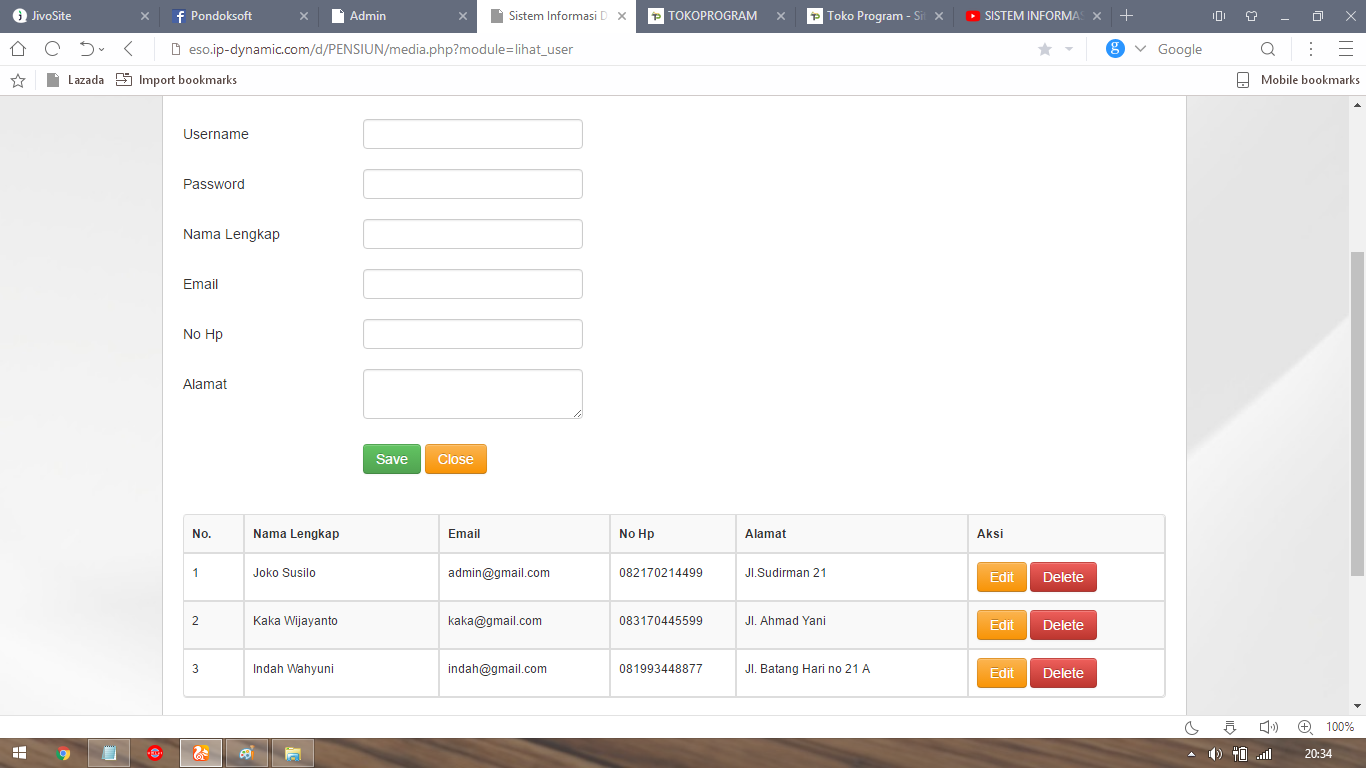Open the Lazada bookmark
Image resolution: width=1366 pixels, height=768 pixels.
pyautogui.click(x=75, y=80)
